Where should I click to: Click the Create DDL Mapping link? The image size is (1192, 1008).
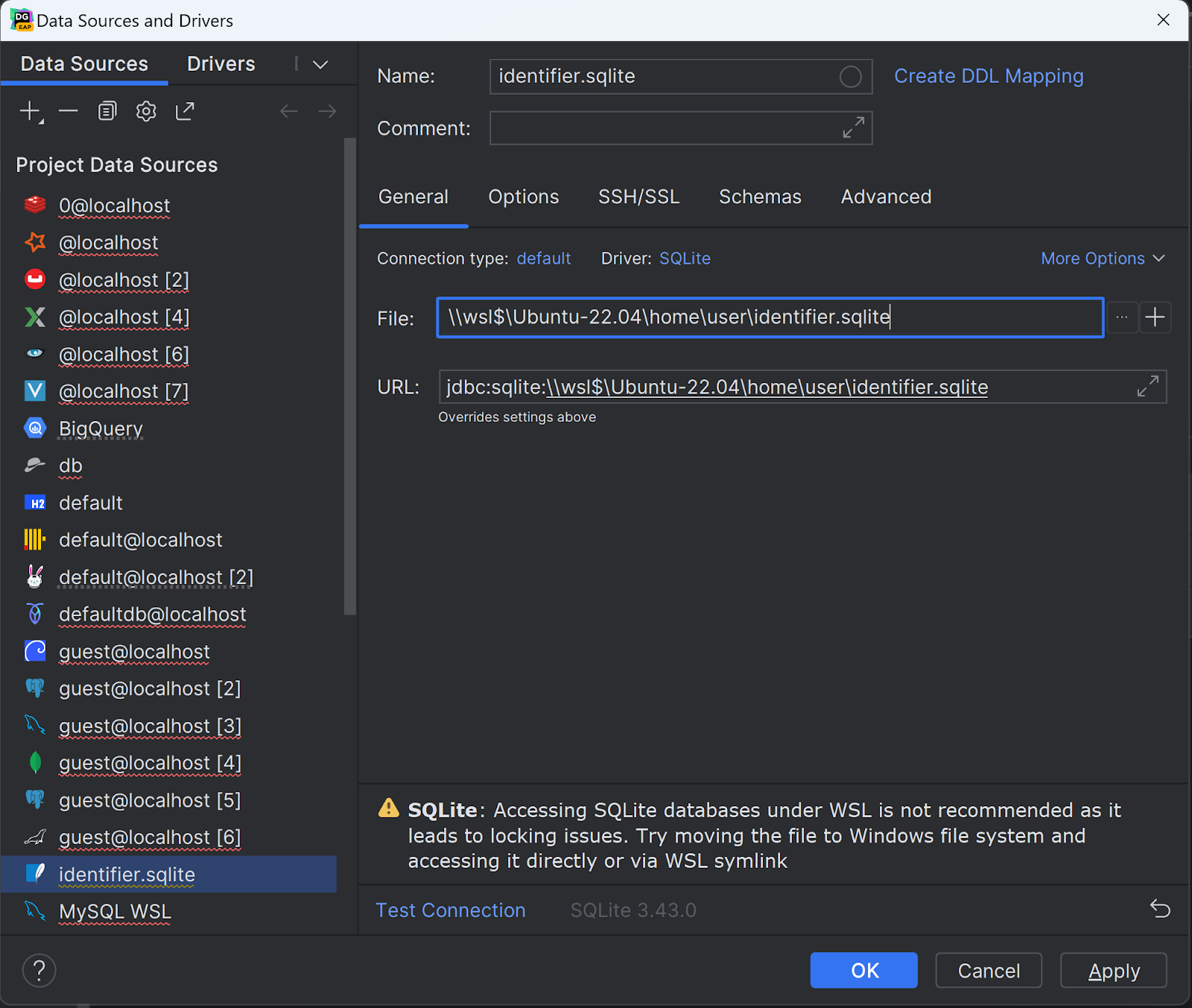click(x=989, y=76)
